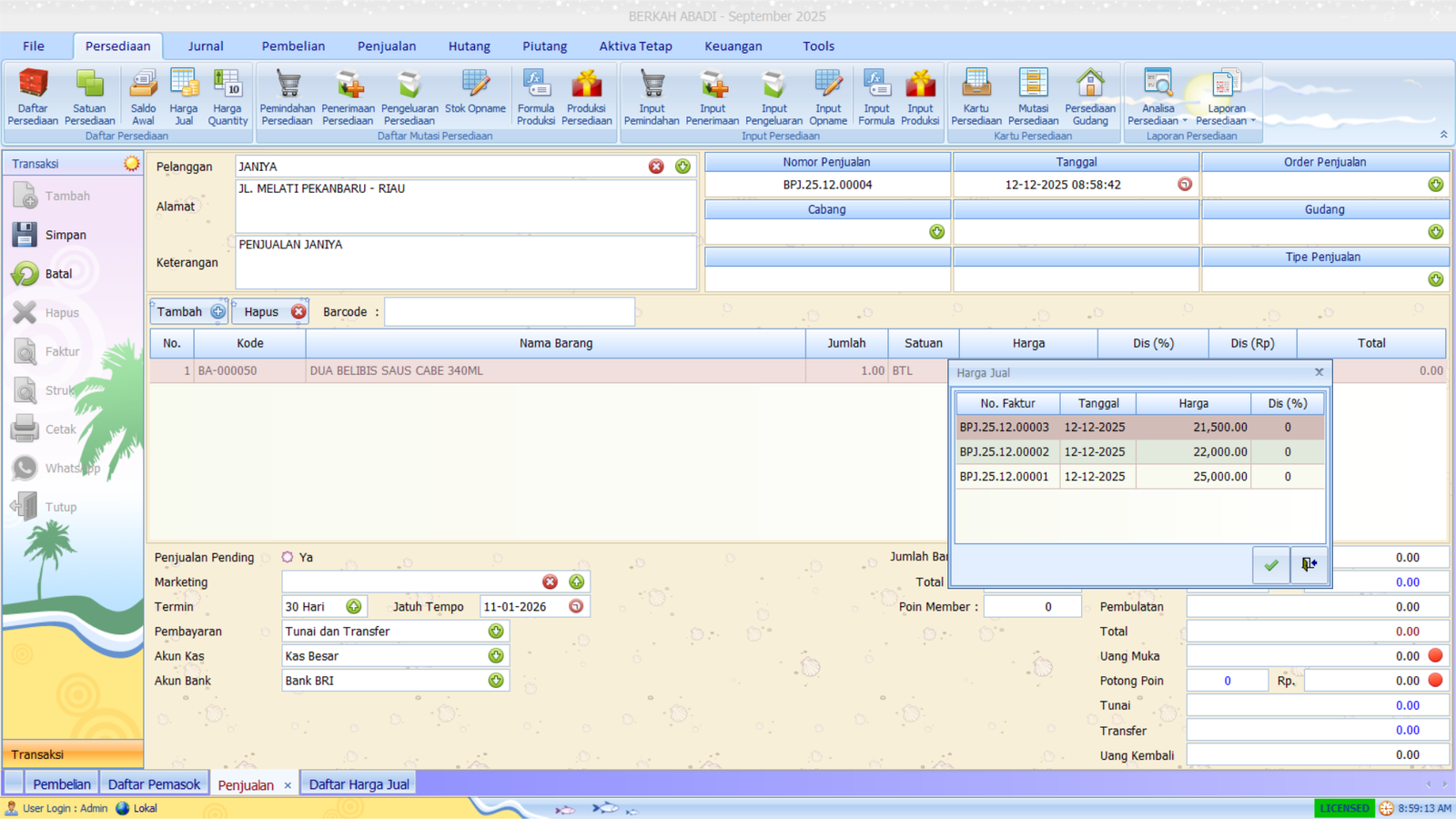Confirm price with green checkmark button

[1270, 565]
